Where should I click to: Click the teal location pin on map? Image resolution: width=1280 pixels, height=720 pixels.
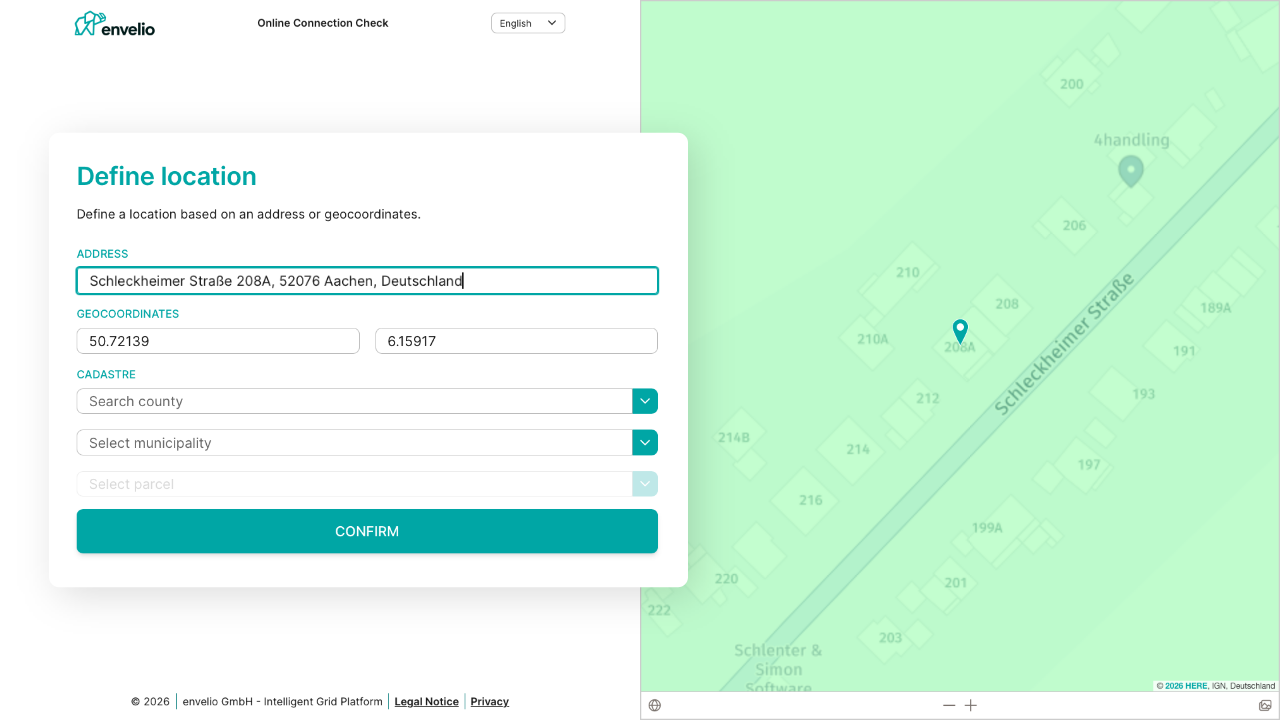pyautogui.click(x=960, y=330)
